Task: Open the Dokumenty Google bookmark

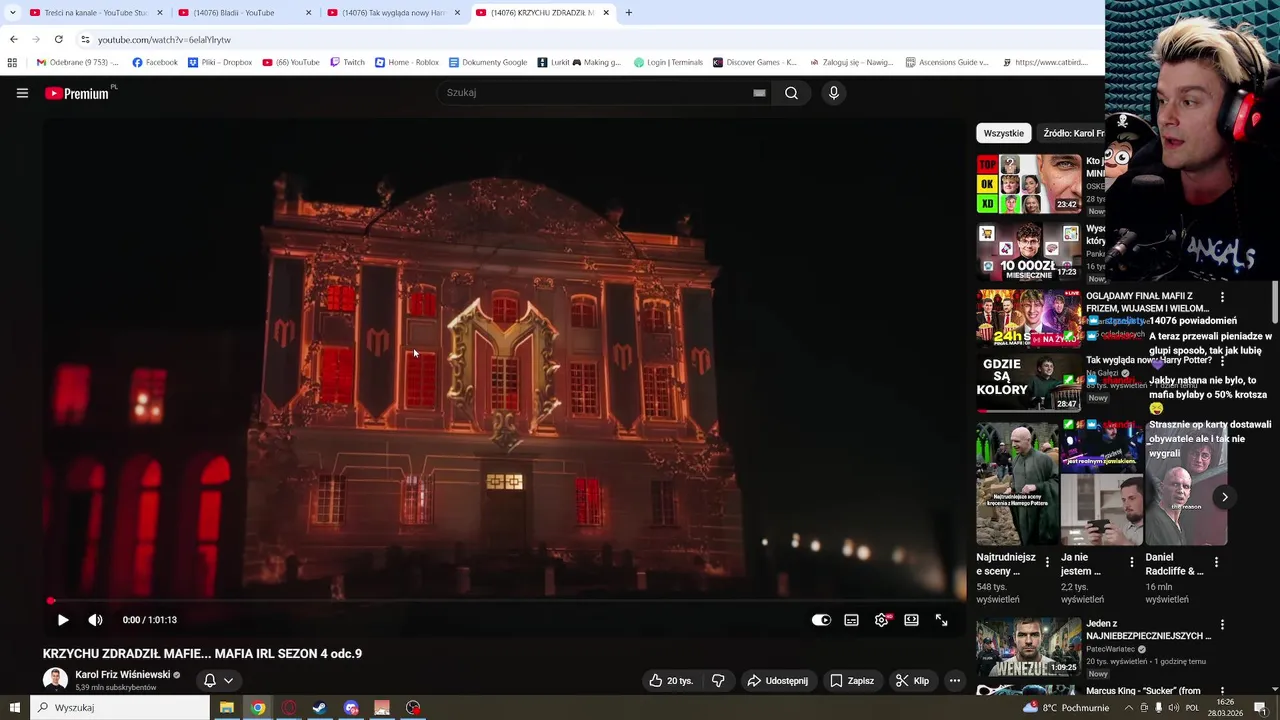Action: click(x=488, y=62)
